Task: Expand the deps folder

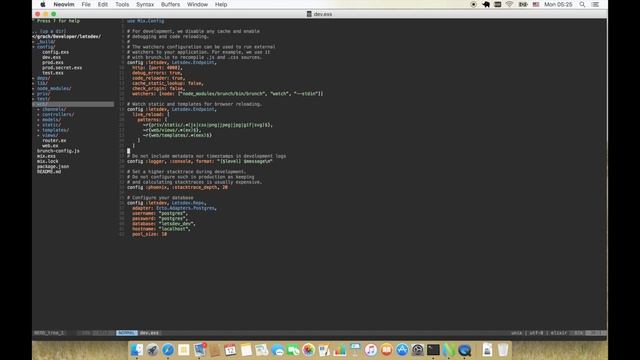Action: [43, 78]
